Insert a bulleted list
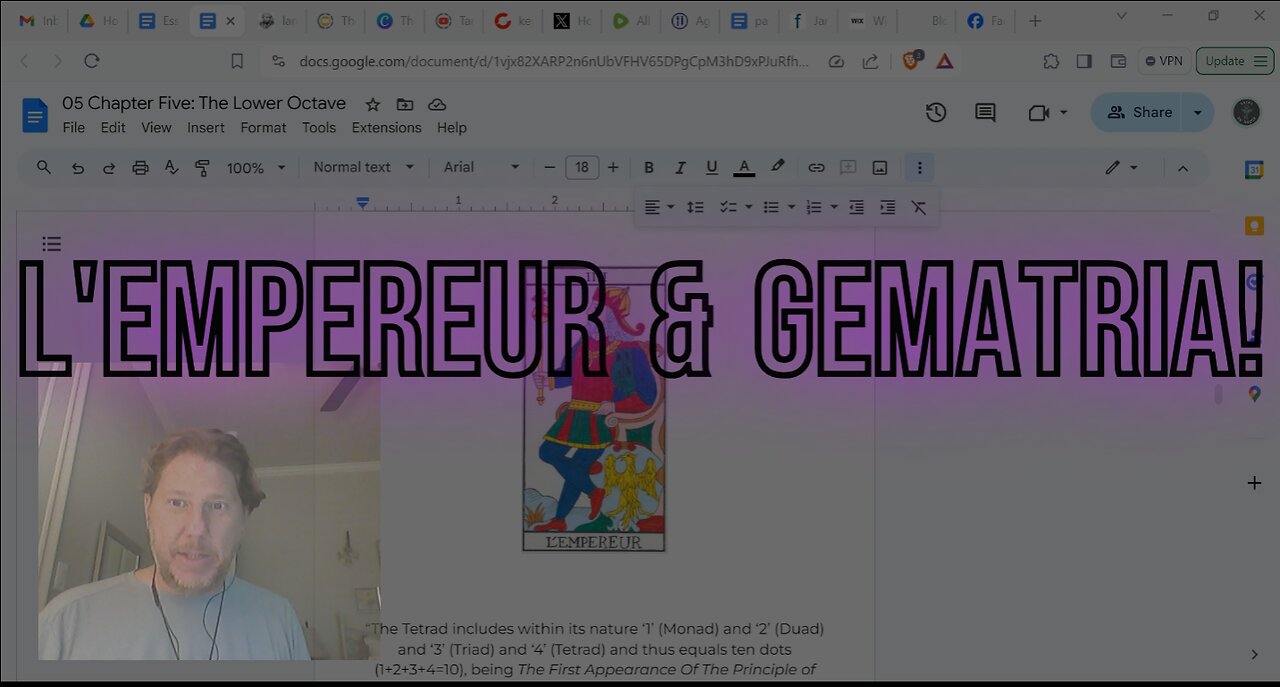 [x=771, y=207]
